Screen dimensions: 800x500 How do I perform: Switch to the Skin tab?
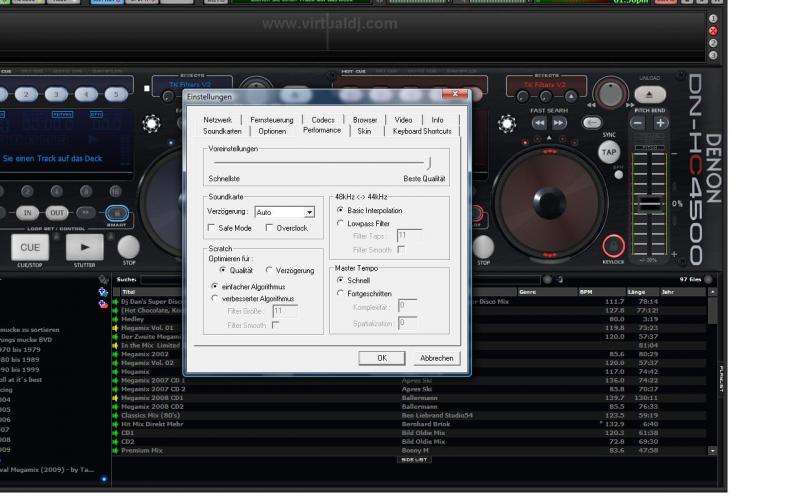point(364,131)
